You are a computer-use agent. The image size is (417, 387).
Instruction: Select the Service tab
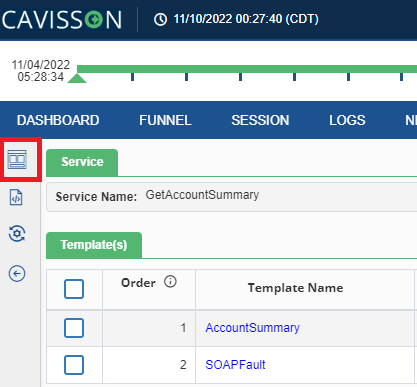tap(82, 162)
